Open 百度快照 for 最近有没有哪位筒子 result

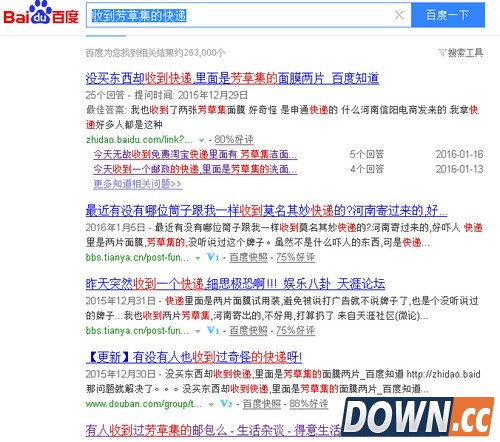click(249, 257)
